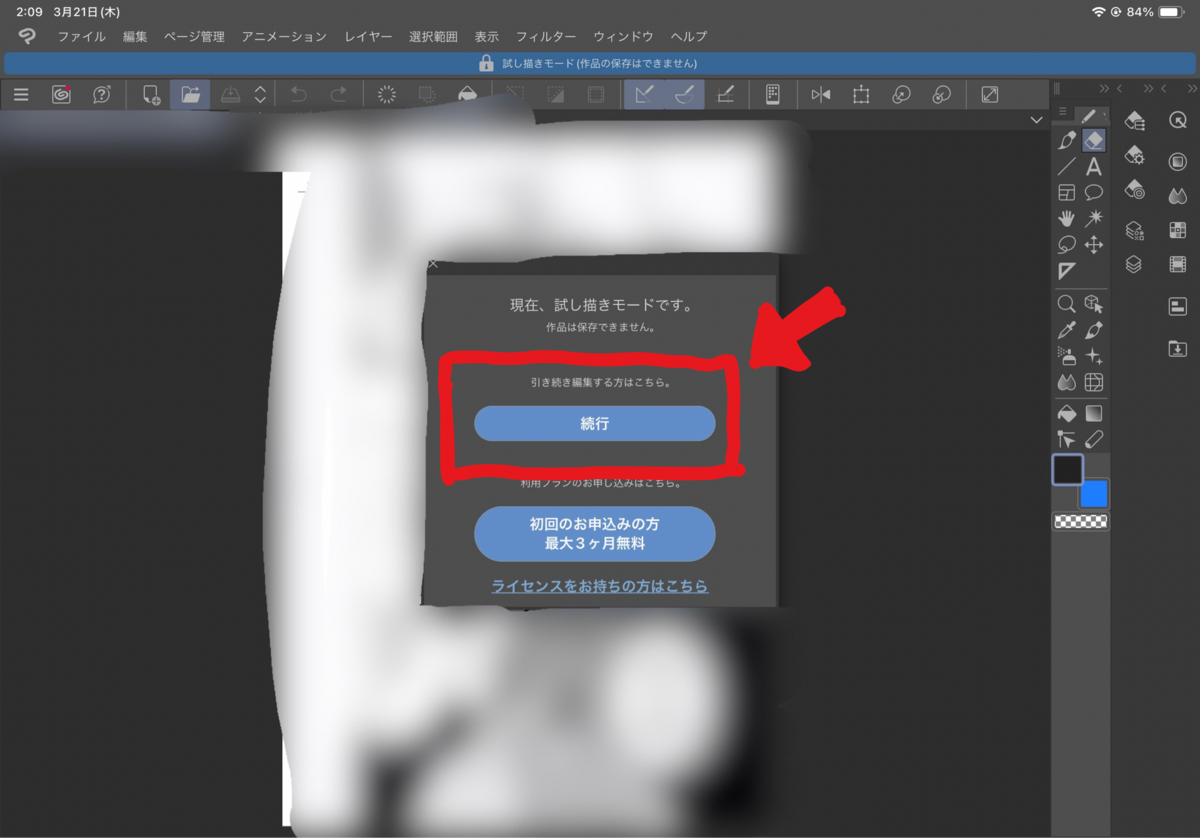This screenshot has height=838, width=1200.
Task: Expand the canvas tab dropdown chevron
Action: pos(1036,120)
